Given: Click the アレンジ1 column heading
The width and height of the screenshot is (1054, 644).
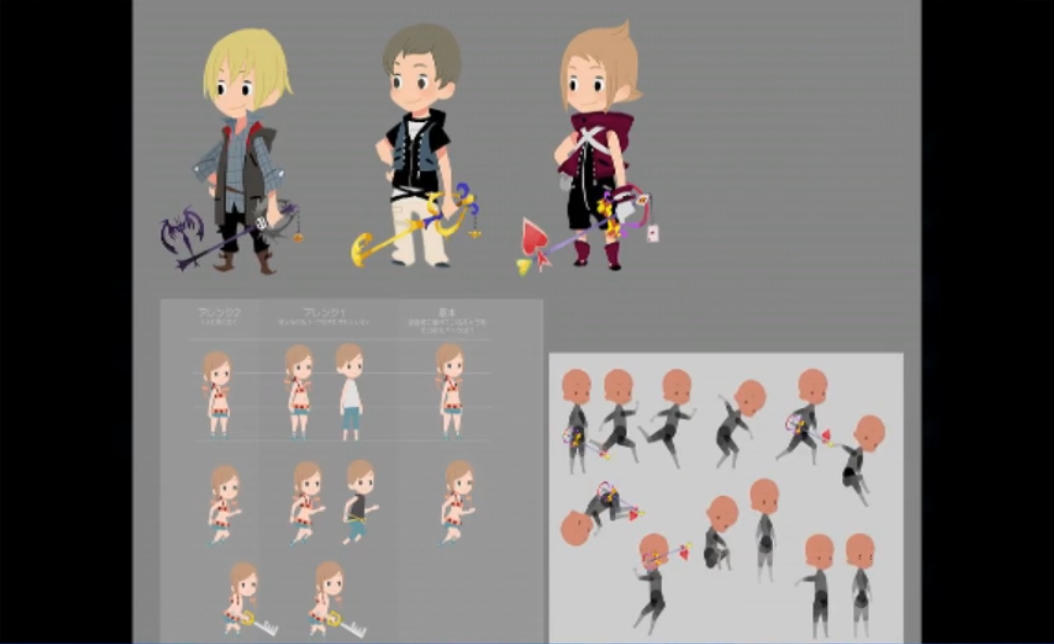Looking at the screenshot, I should point(324,313).
